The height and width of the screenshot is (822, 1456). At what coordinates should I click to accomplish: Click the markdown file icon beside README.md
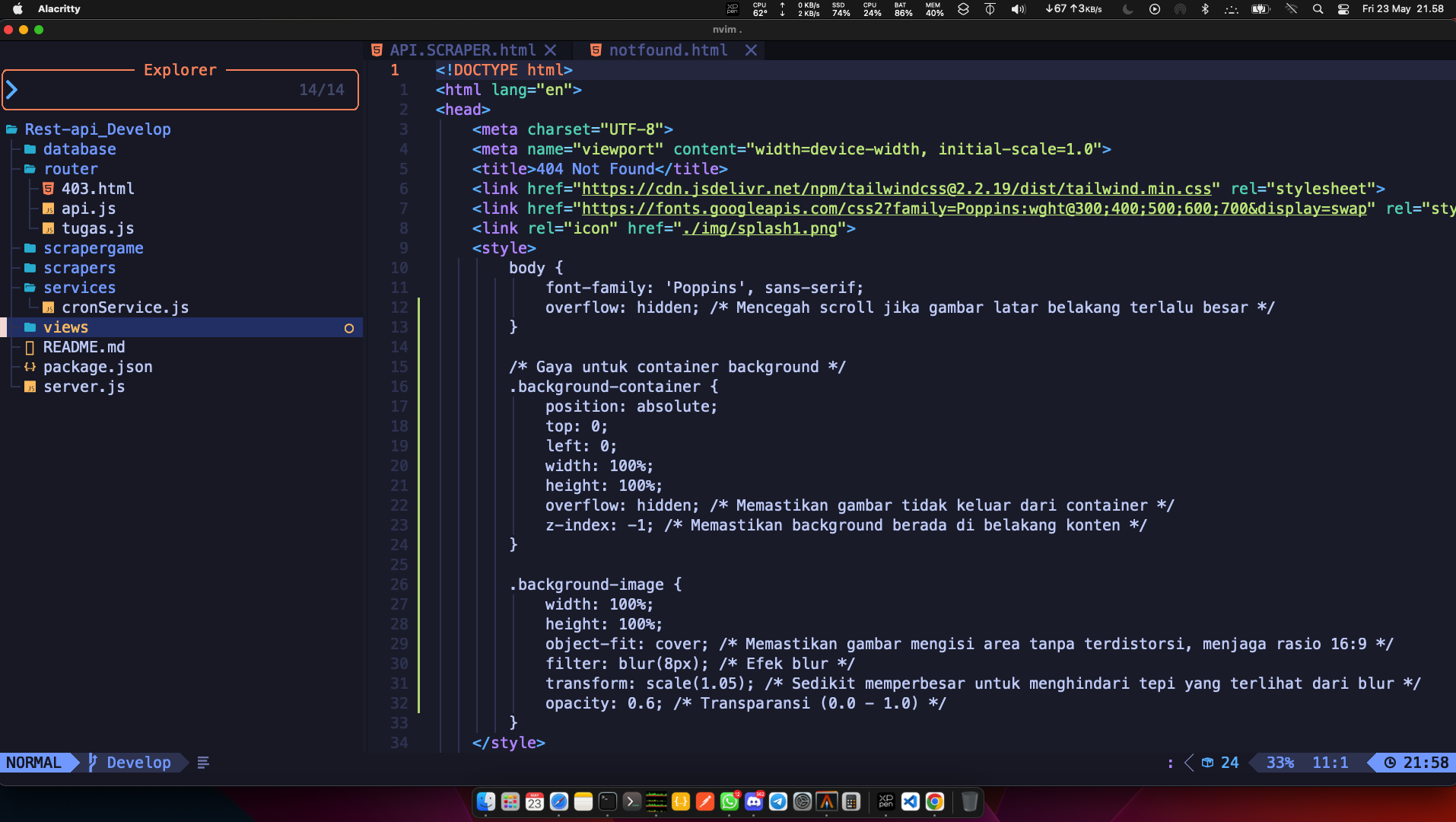30,347
